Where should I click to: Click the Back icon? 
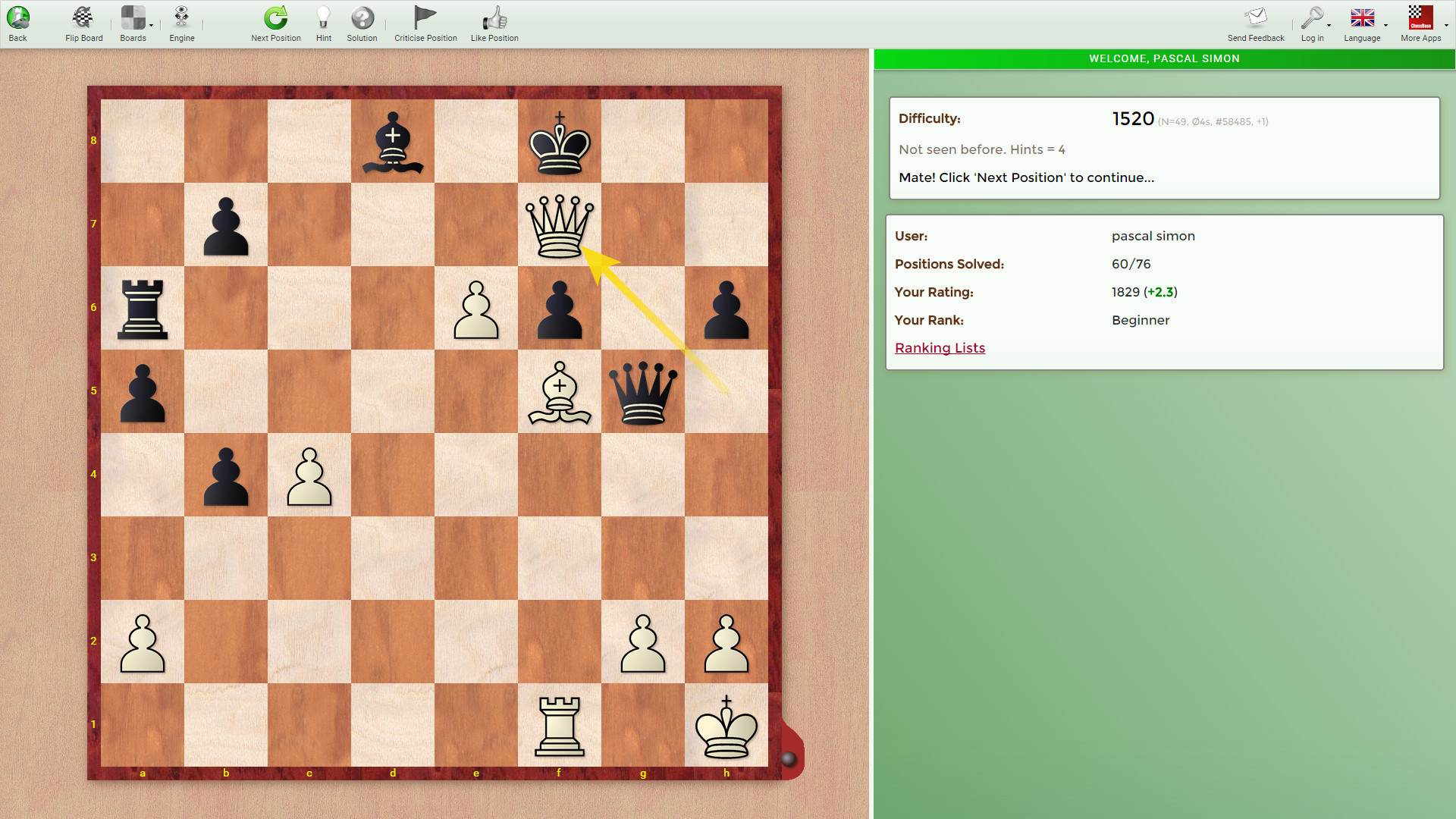pos(17,17)
